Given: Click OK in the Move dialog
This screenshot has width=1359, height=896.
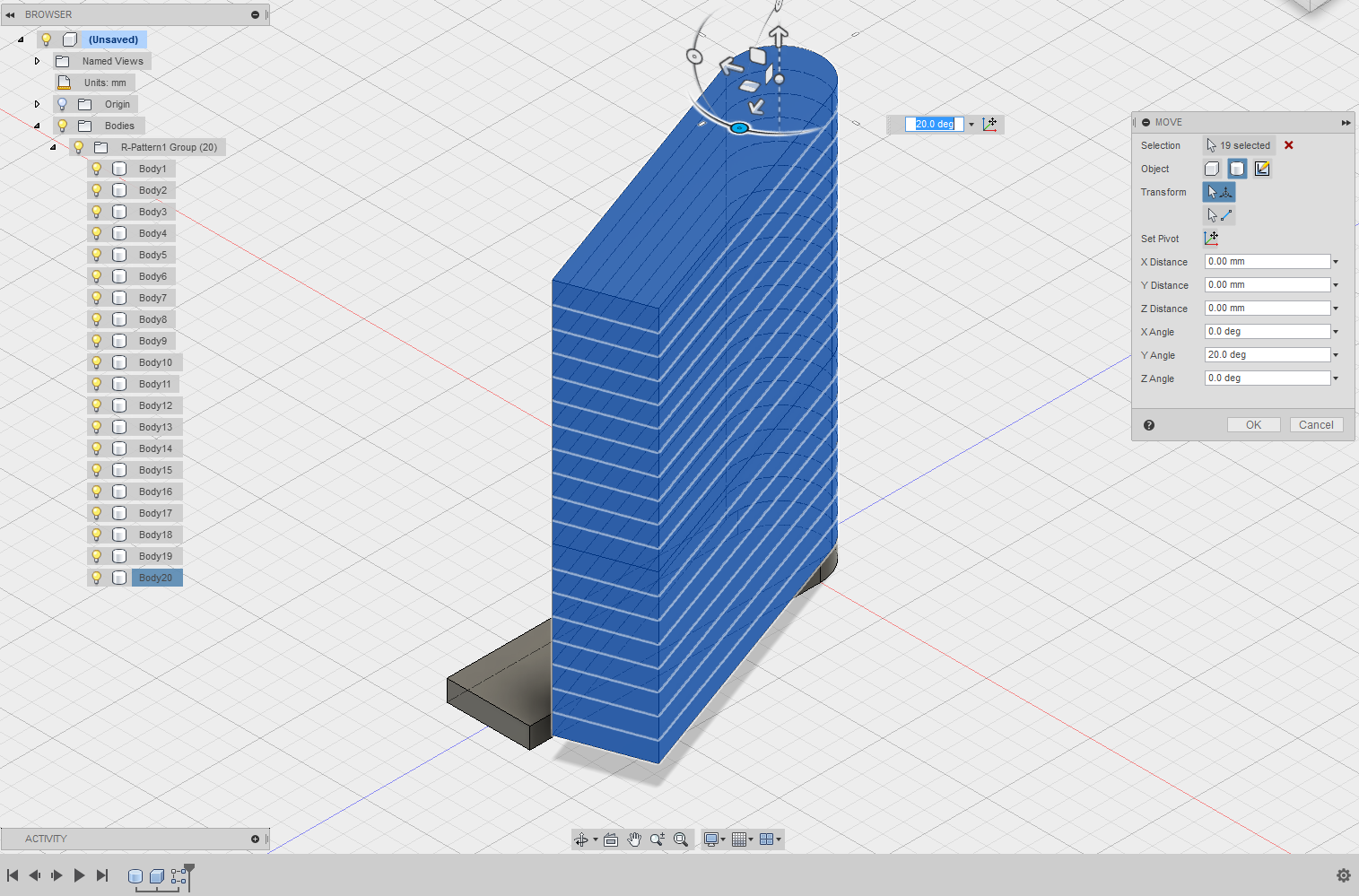Looking at the screenshot, I should [1253, 425].
